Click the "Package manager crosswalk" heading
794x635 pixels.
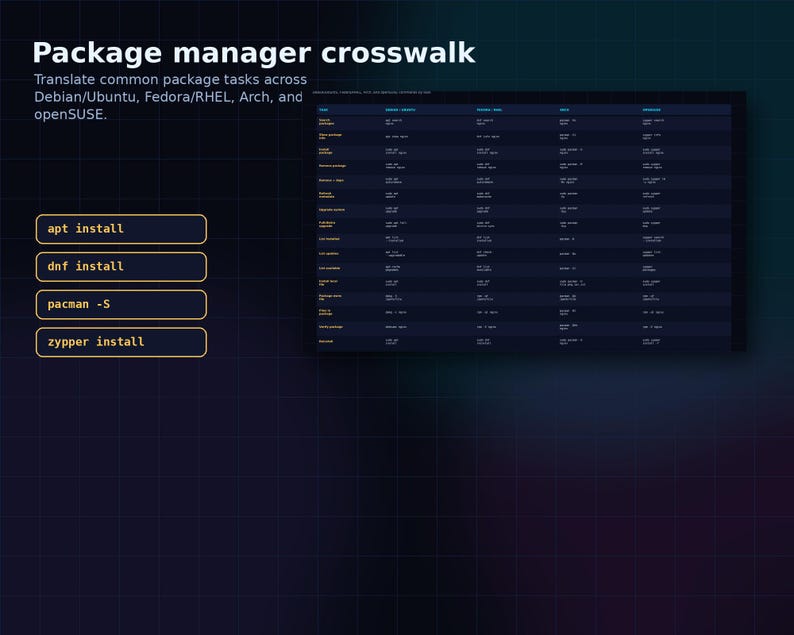pos(254,53)
